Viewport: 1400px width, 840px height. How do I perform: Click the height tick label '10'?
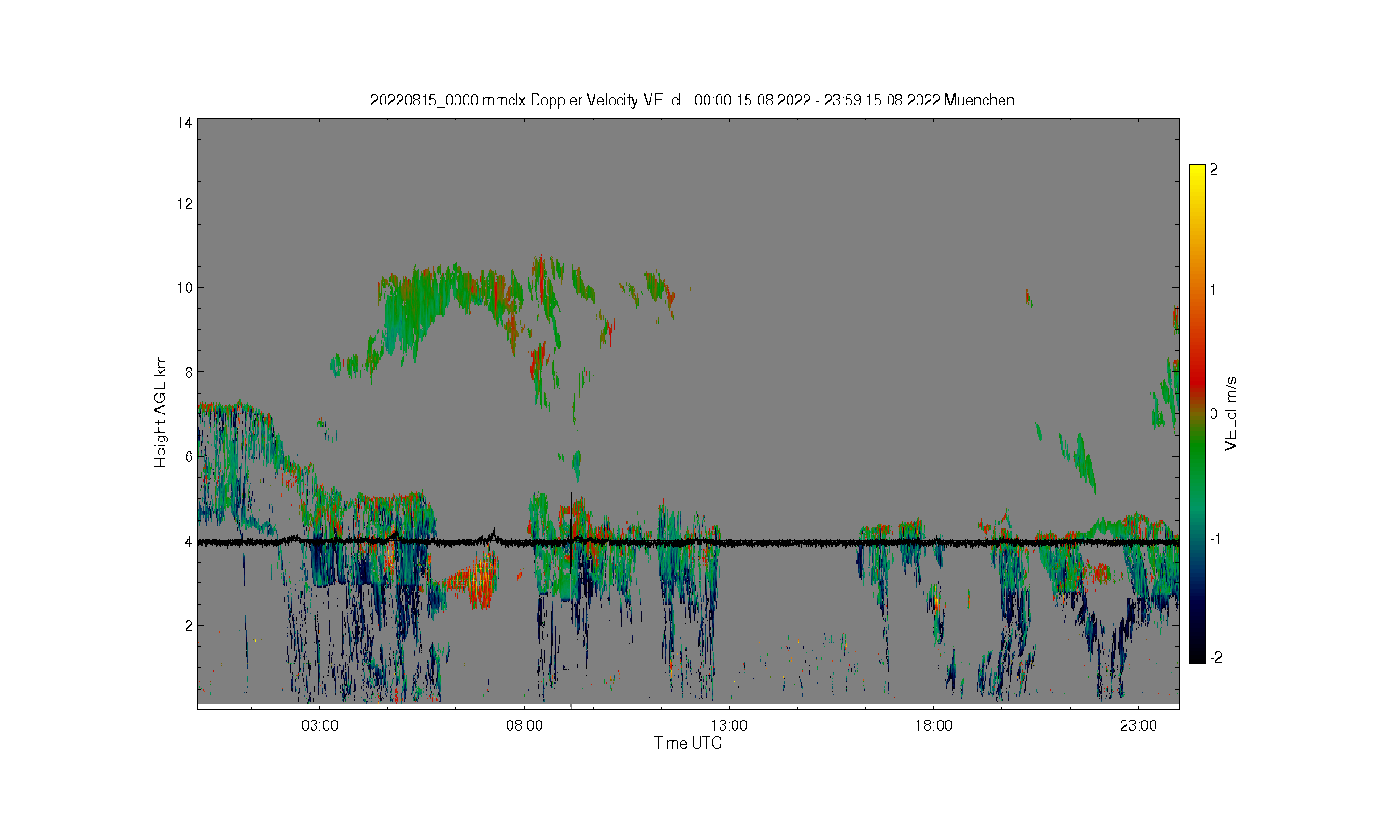(x=185, y=287)
